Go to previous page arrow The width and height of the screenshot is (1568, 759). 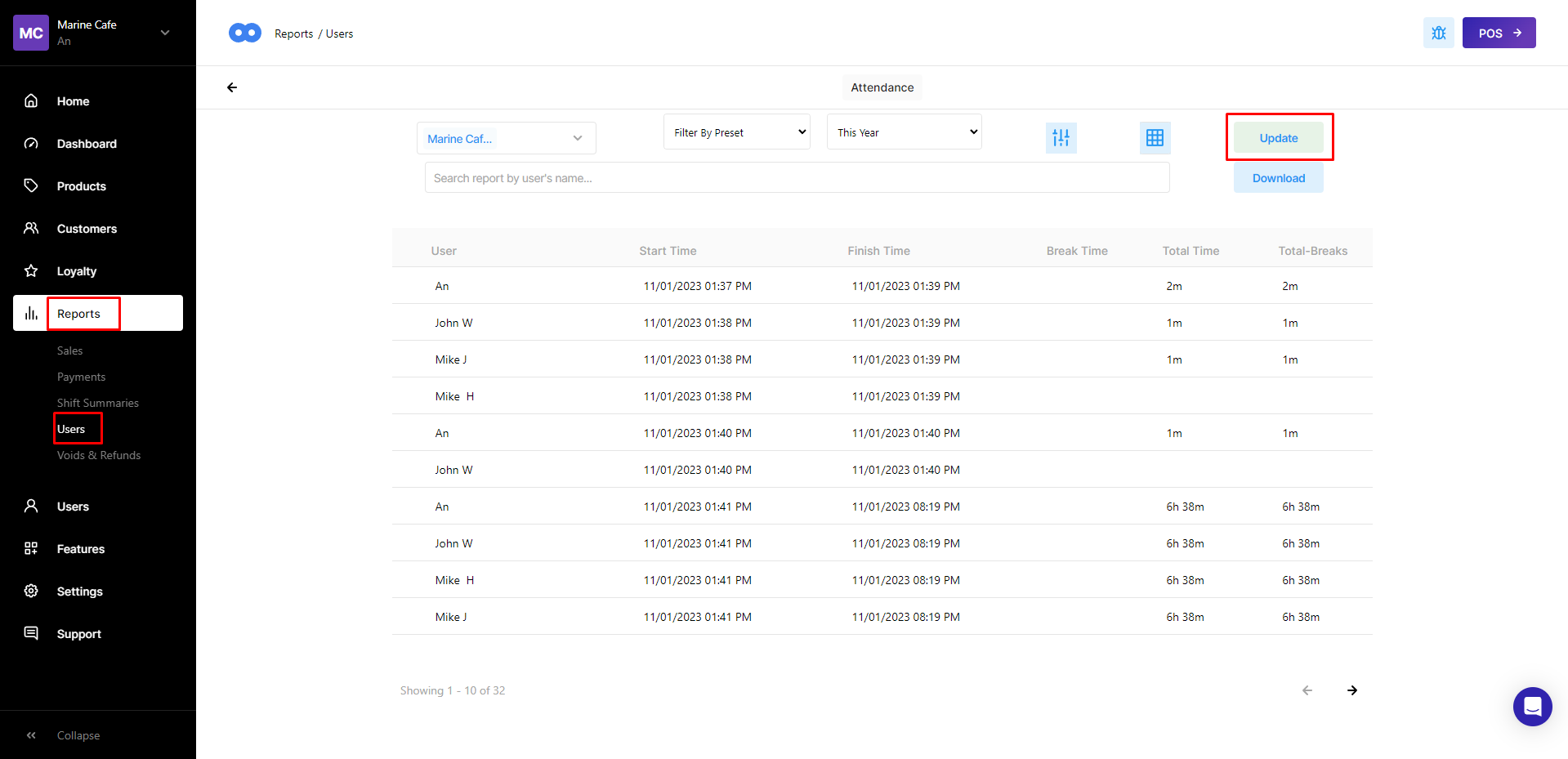(1307, 690)
